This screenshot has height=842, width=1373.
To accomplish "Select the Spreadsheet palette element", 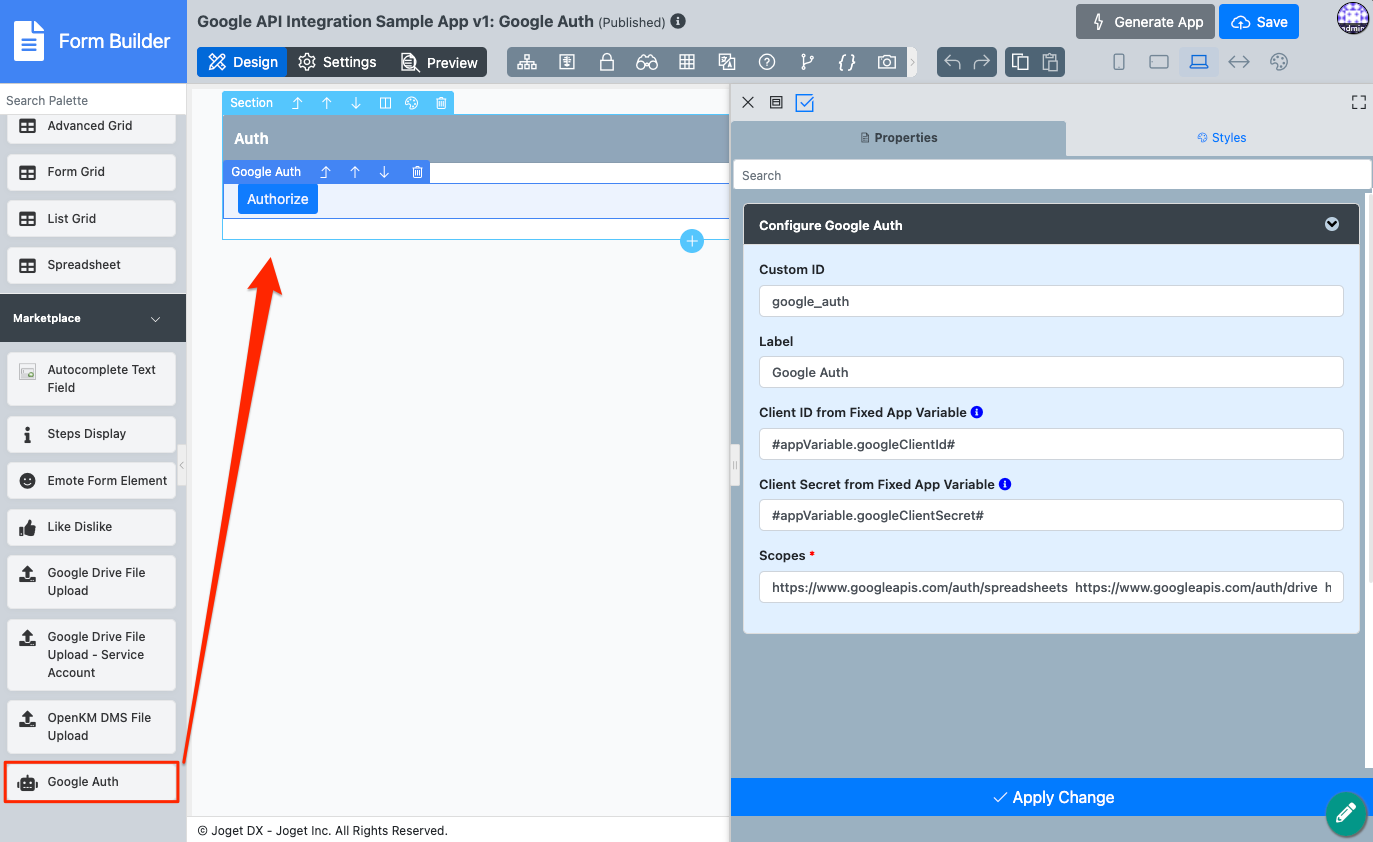I will [91, 265].
